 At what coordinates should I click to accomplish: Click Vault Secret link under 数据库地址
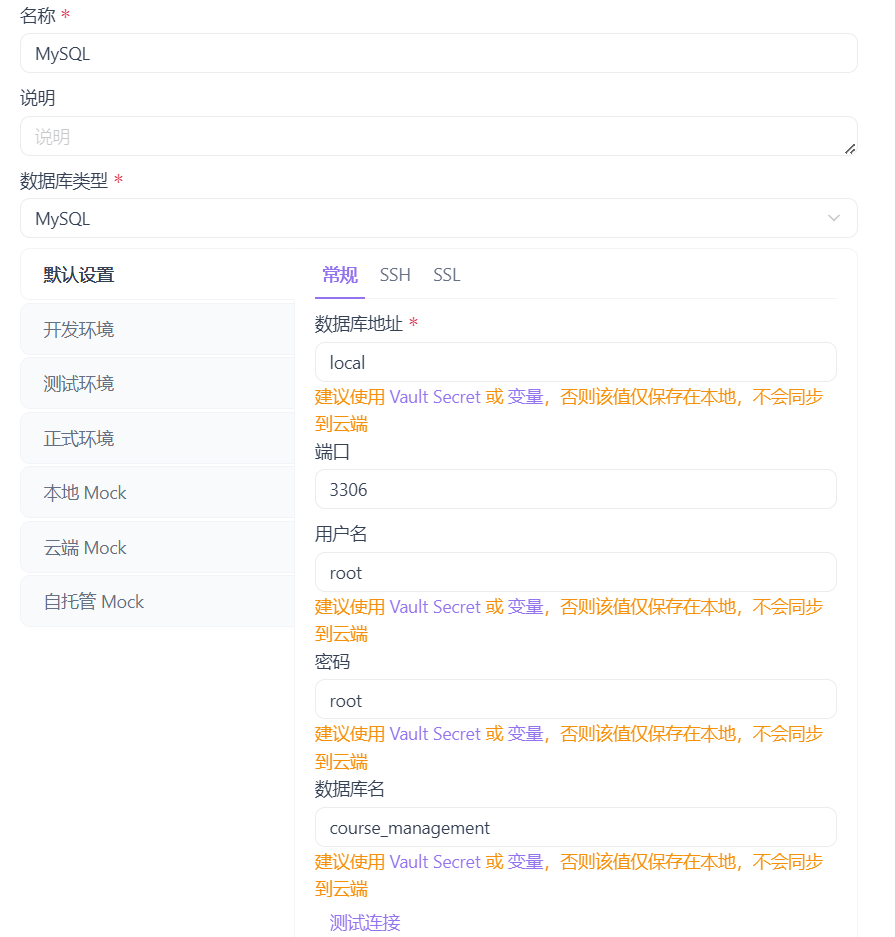[x=435, y=397]
